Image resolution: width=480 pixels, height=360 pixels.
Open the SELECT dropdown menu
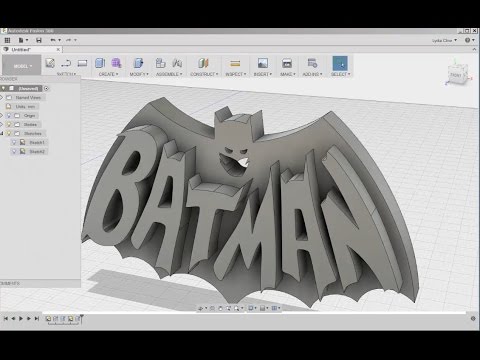[x=340, y=74]
